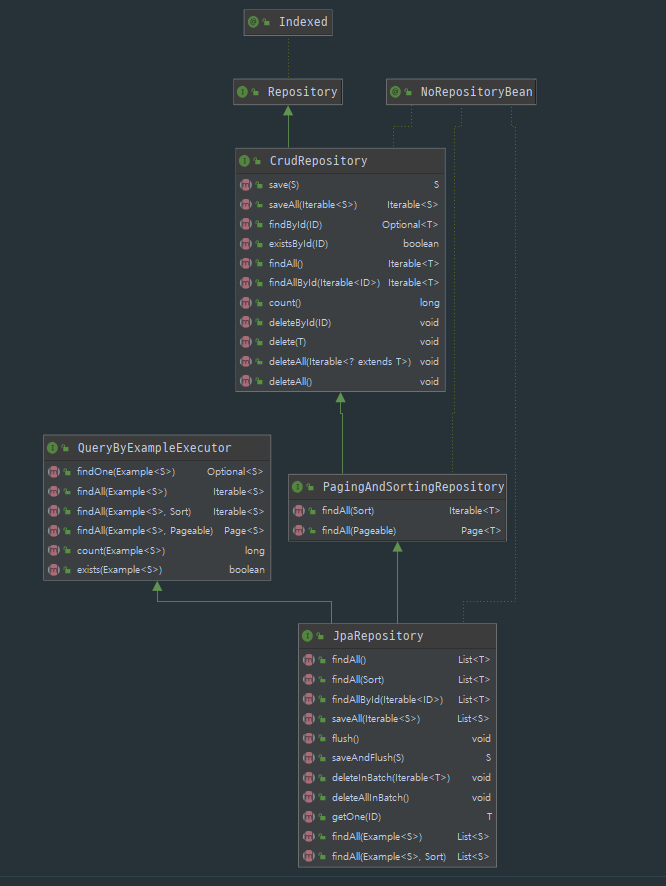
Task: Select saveAndFlush(S) method row
Action: point(398,758)
